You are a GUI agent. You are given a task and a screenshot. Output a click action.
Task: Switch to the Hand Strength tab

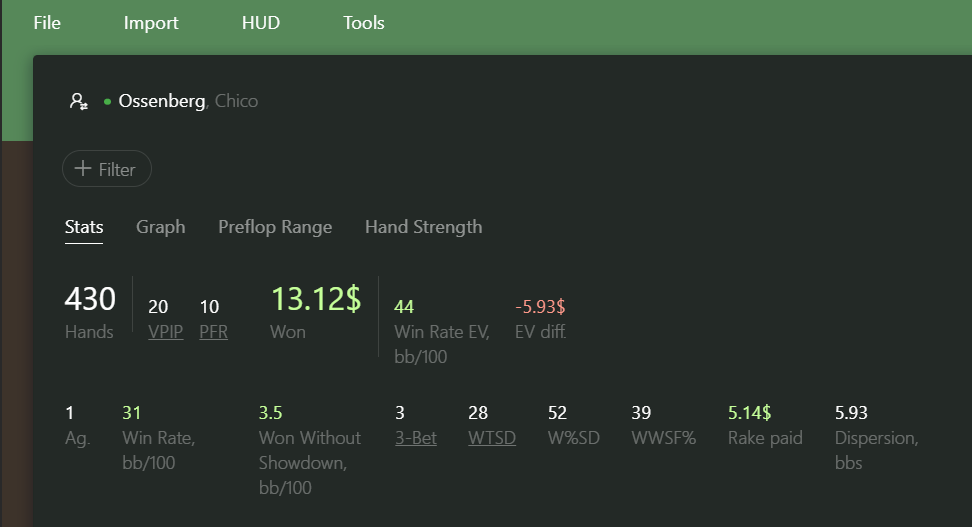click(x=423, y=227)
